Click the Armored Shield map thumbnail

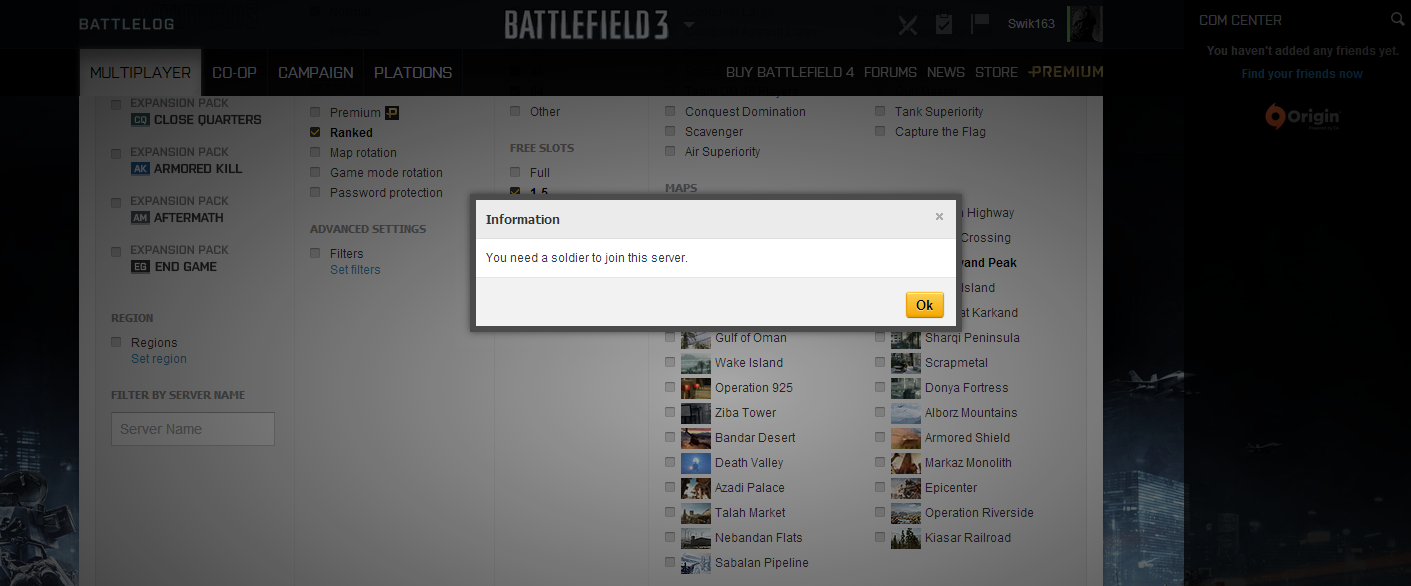[x=906, y=438]
